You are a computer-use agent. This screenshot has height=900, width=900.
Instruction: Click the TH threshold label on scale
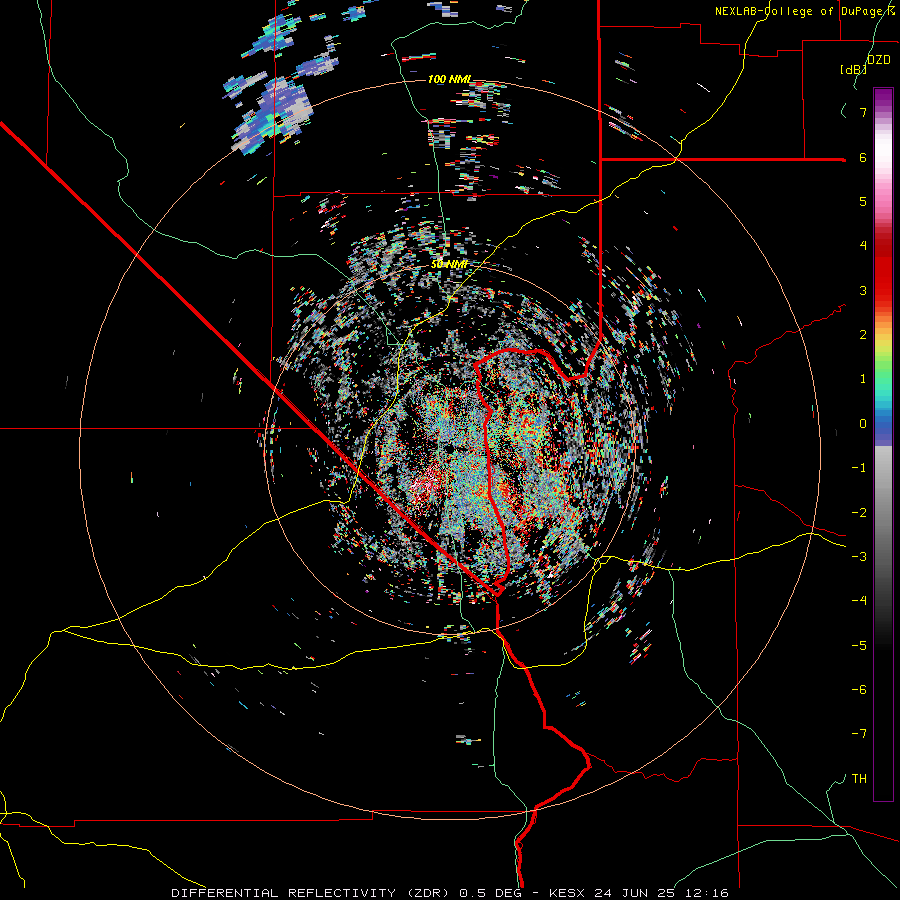tap(859, 778)
